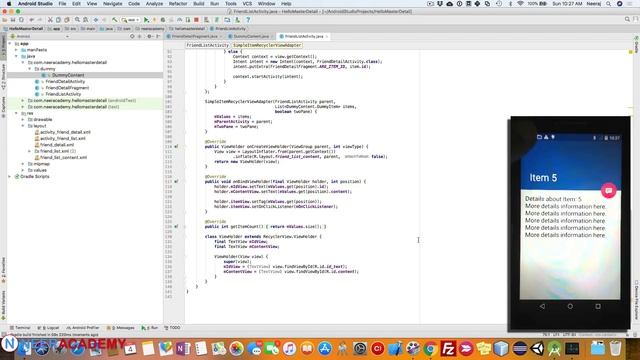640x360 pixels.
Task: Click the Make Project hammer icon
Action: click(x=115, y=20)
